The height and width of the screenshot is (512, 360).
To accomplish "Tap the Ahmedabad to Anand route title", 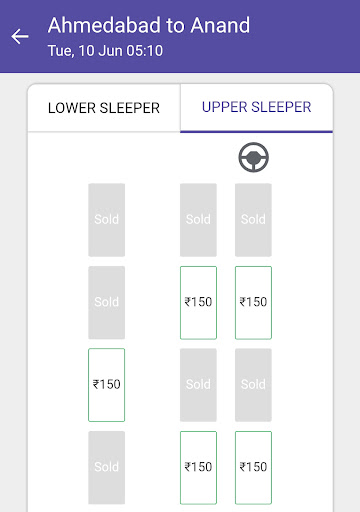I will coord(149,25).
